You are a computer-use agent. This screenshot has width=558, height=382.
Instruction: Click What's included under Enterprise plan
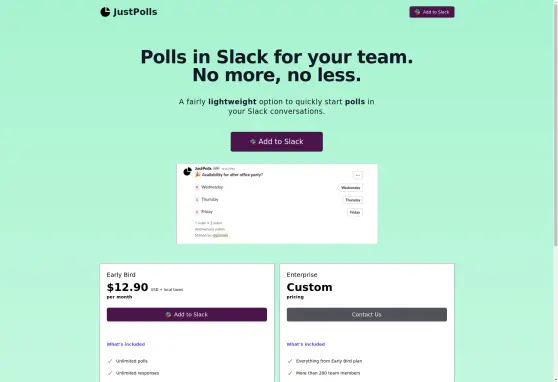coord(306,344)
